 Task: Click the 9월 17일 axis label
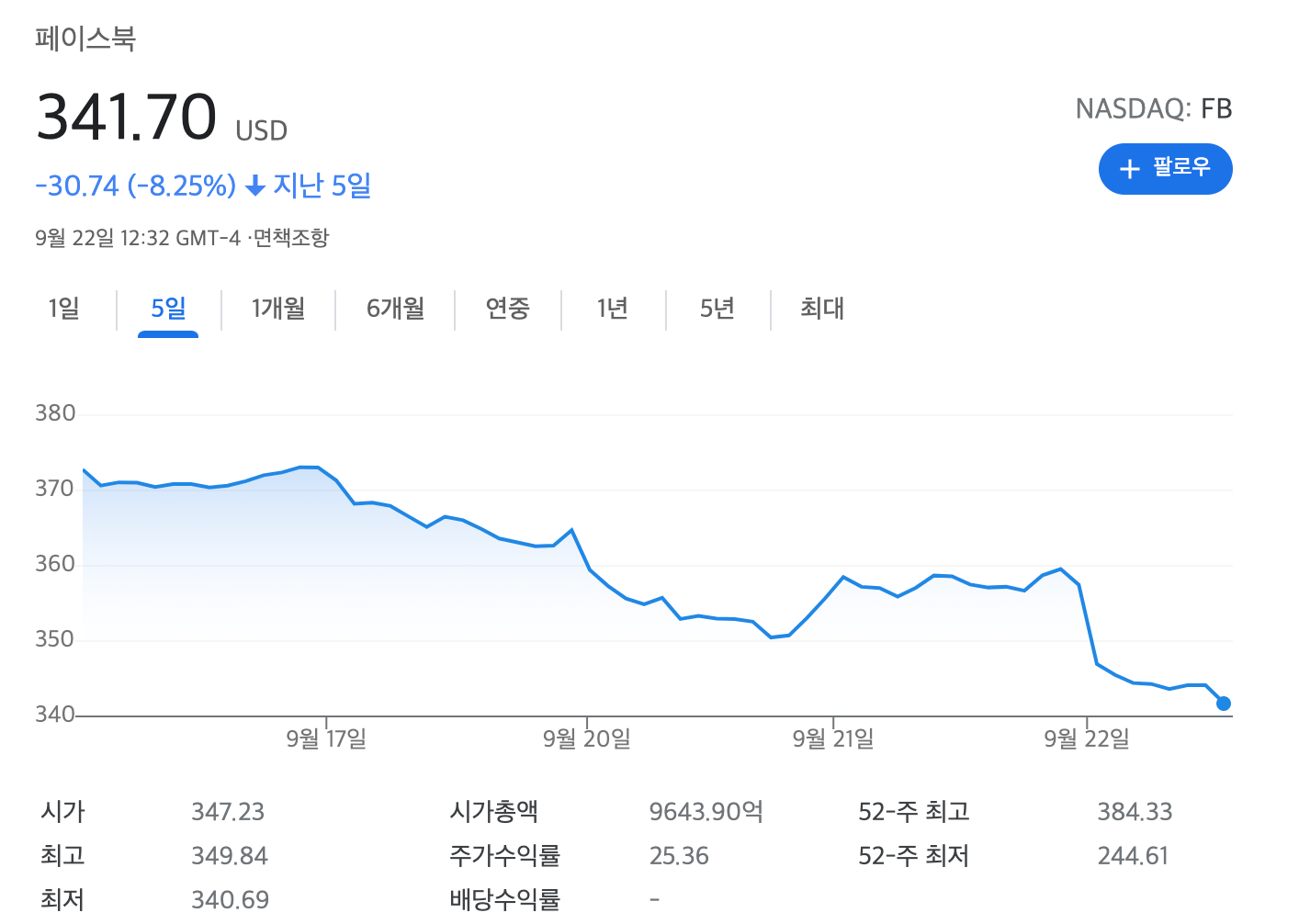[326, 738]
